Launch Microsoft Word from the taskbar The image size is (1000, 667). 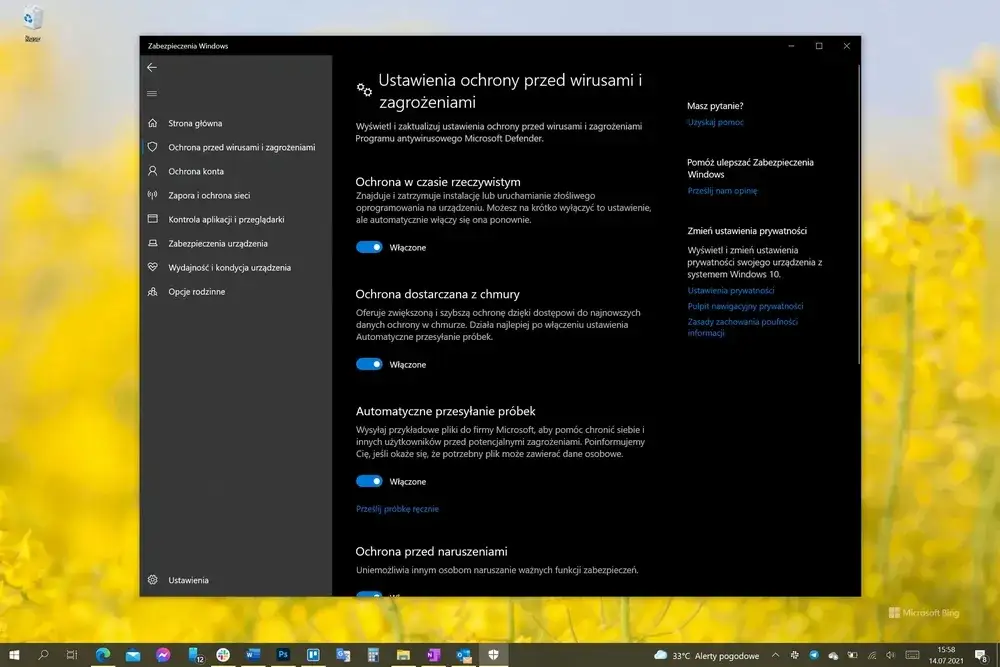pos(253,655)
